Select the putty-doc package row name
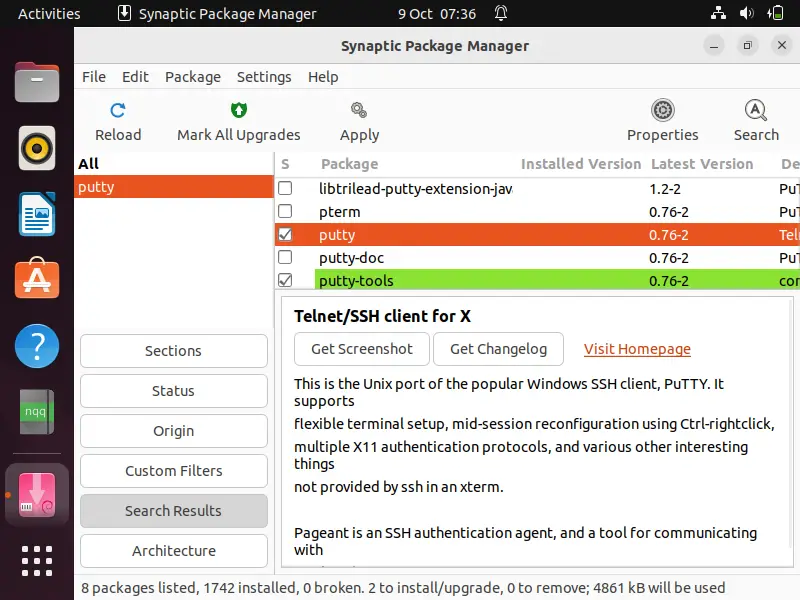The width and height of the screenshot is (800, 600). click(x=352, y=258)
